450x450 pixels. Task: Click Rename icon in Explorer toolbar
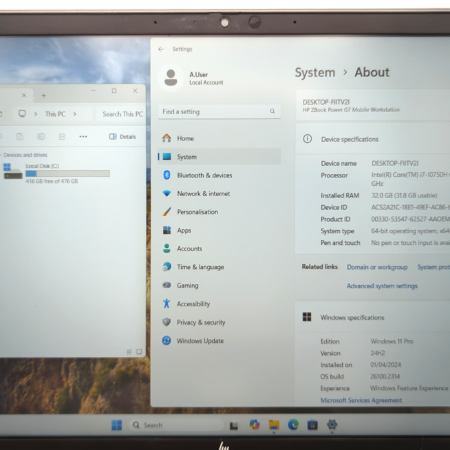pyautogui.click(x=41, y=136)
